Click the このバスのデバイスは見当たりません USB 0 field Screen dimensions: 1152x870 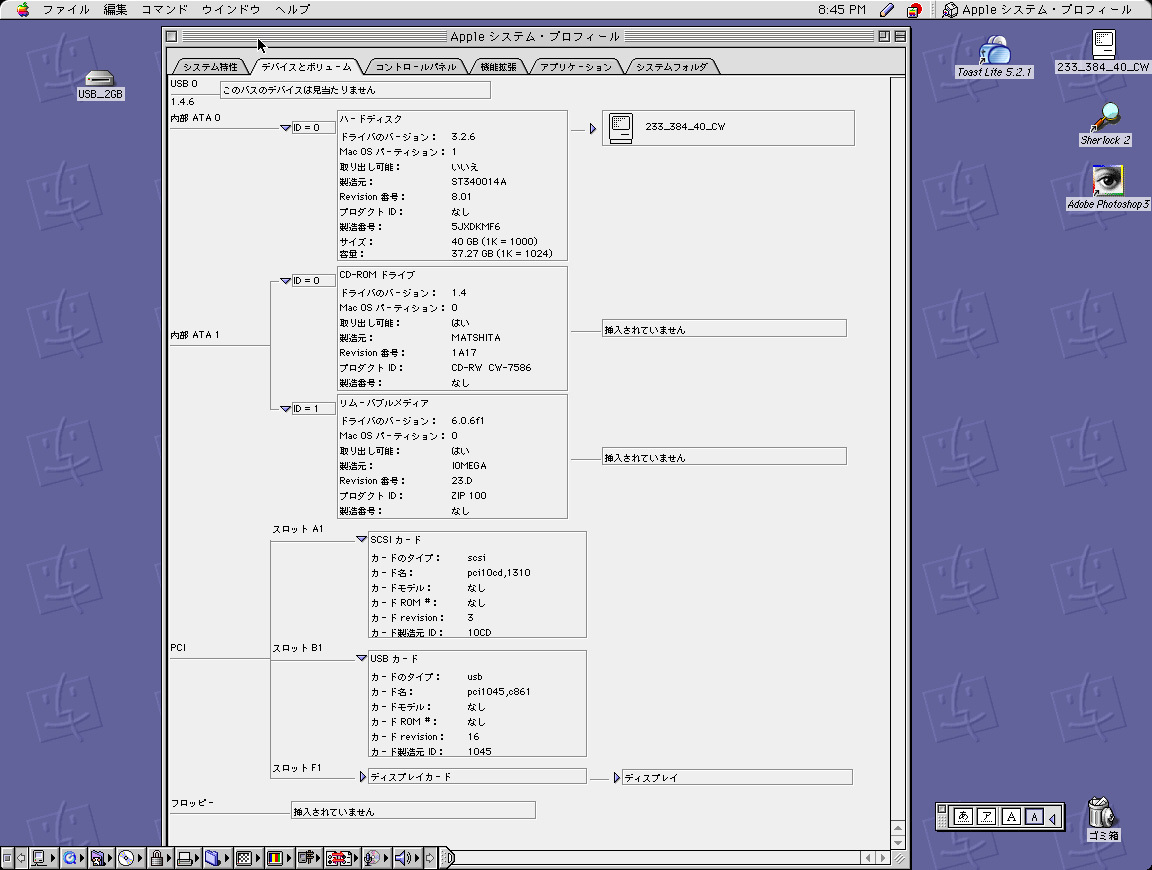pos(355,90)
